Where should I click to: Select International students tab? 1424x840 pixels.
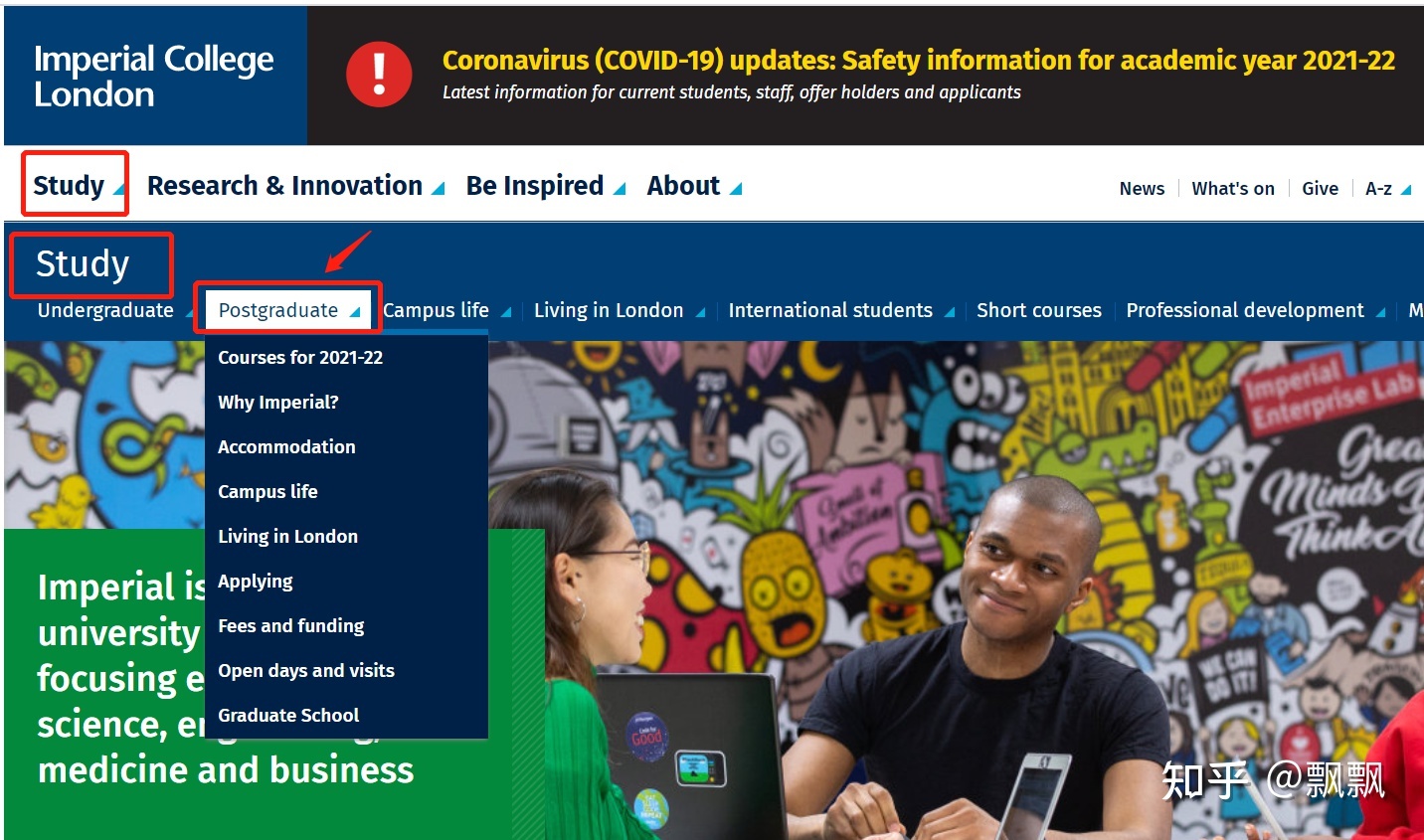coord(830,310)
